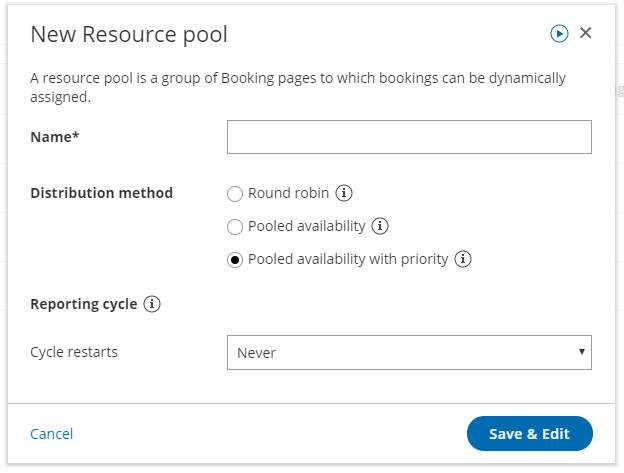View info for Pooled availability with priority
Image resolution: width=624 pixels, height=473 pixels.
pyautogui.click(x=463, y=259)
